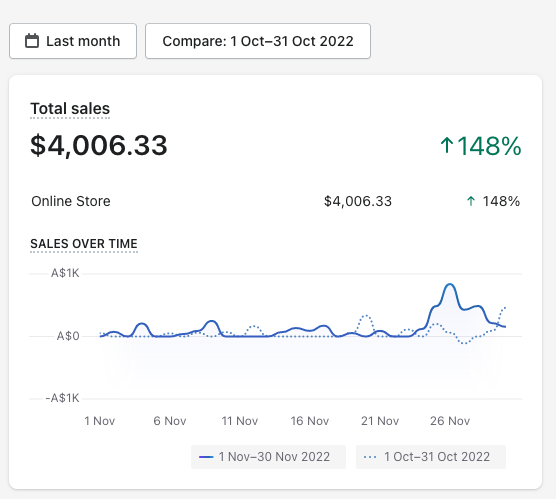Click the $4,006.33 total sales figure
The image size is (556, 499).
[x=99, y=145]
